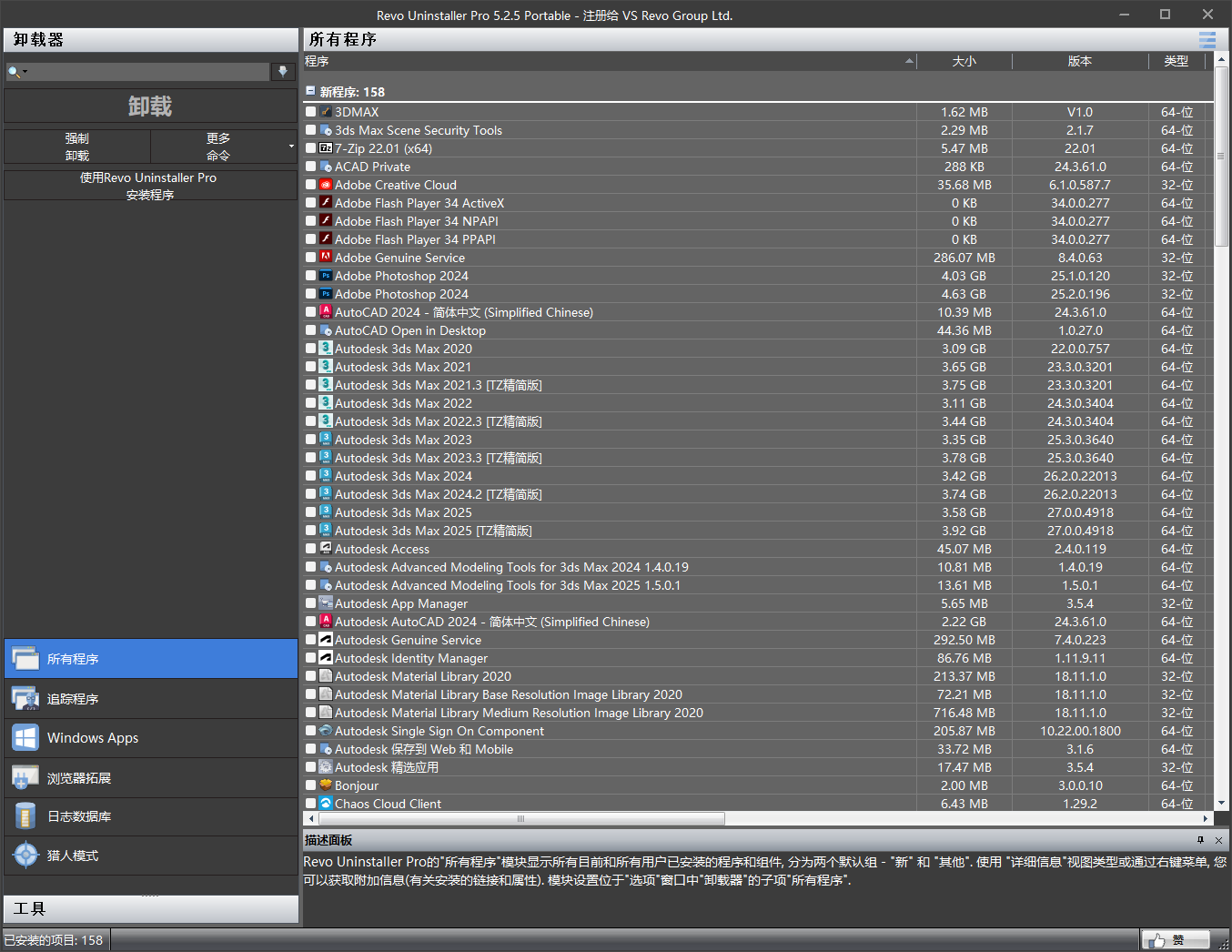The width and height of the screenshot is (1232, 952).
Task: Check the Autodesk 3ds Max 2022 checkbox
Action: (x=311, y=403)
